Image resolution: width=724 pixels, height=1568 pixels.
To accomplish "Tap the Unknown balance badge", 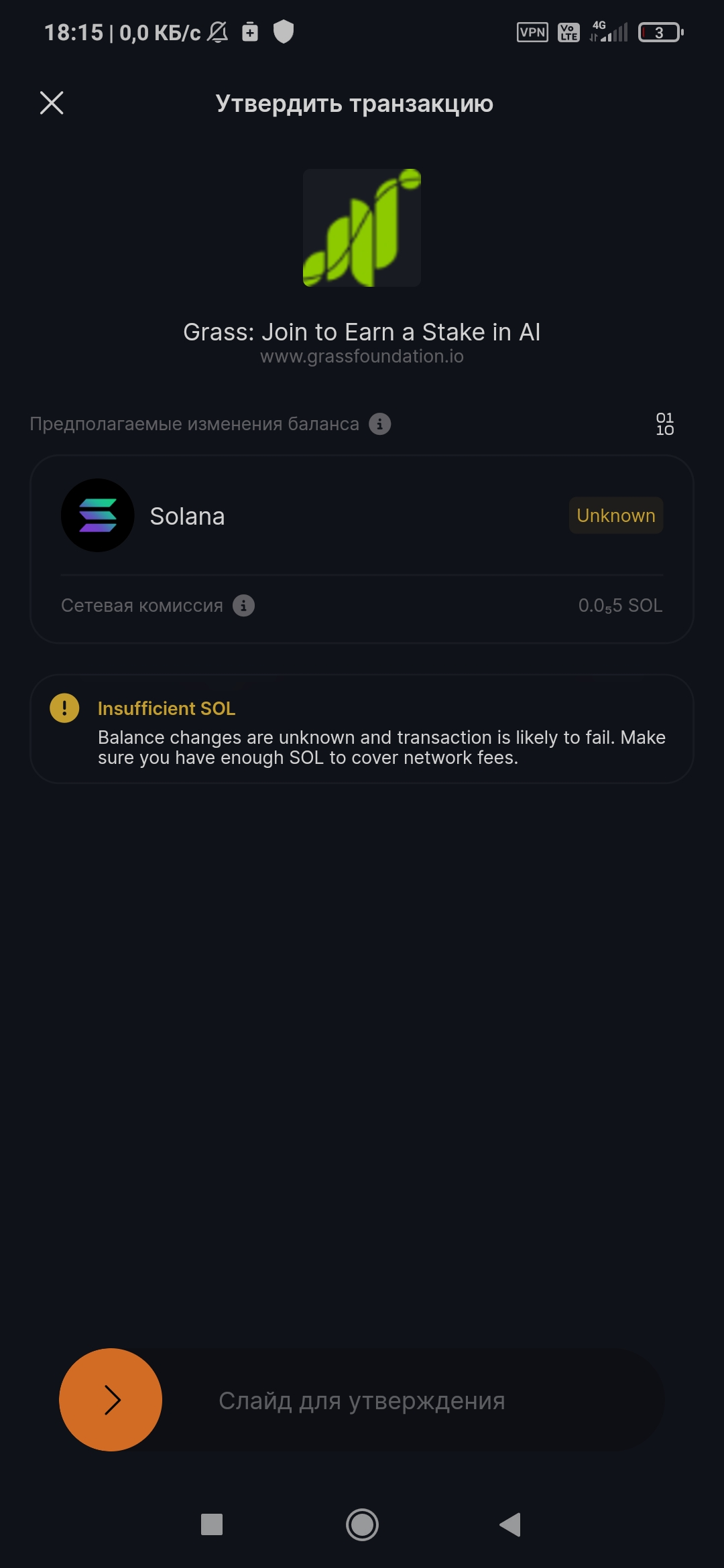I will click(616, 515).
